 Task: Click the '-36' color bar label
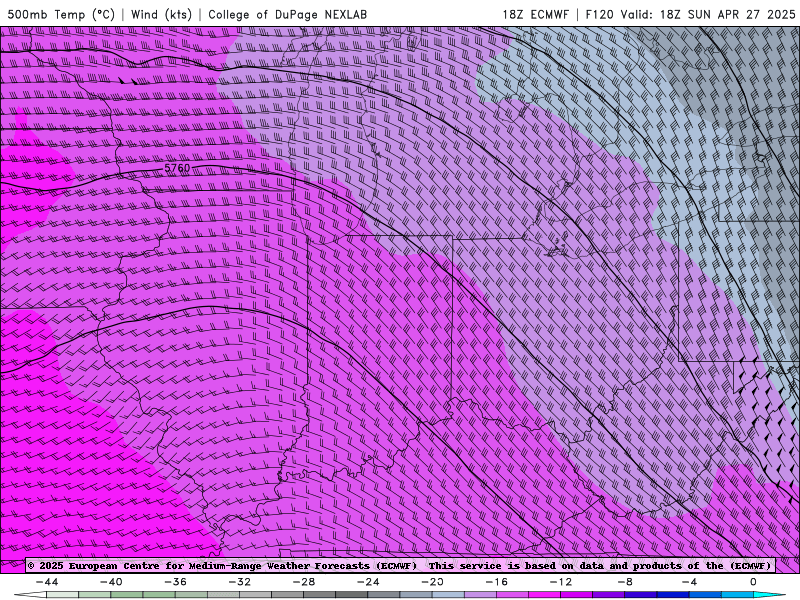pos(176,582)
